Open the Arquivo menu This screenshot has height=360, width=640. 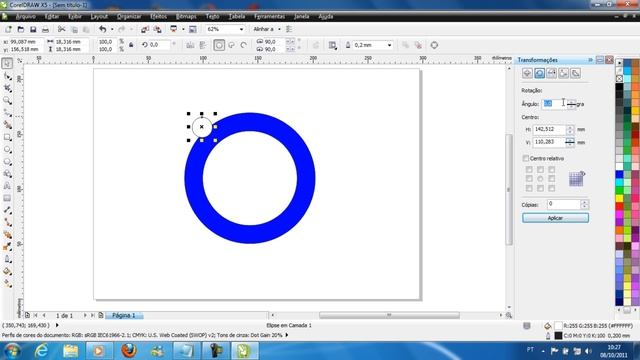tap(26, 17)
